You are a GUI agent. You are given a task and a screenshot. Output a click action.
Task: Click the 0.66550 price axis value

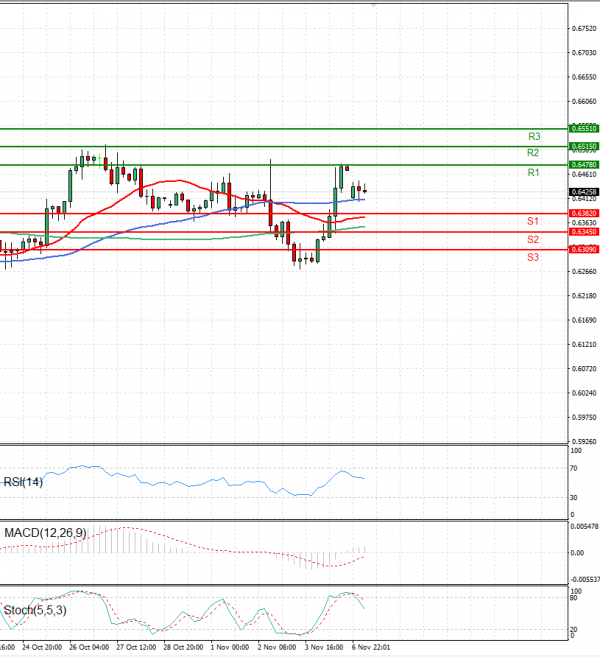(584, 77)
